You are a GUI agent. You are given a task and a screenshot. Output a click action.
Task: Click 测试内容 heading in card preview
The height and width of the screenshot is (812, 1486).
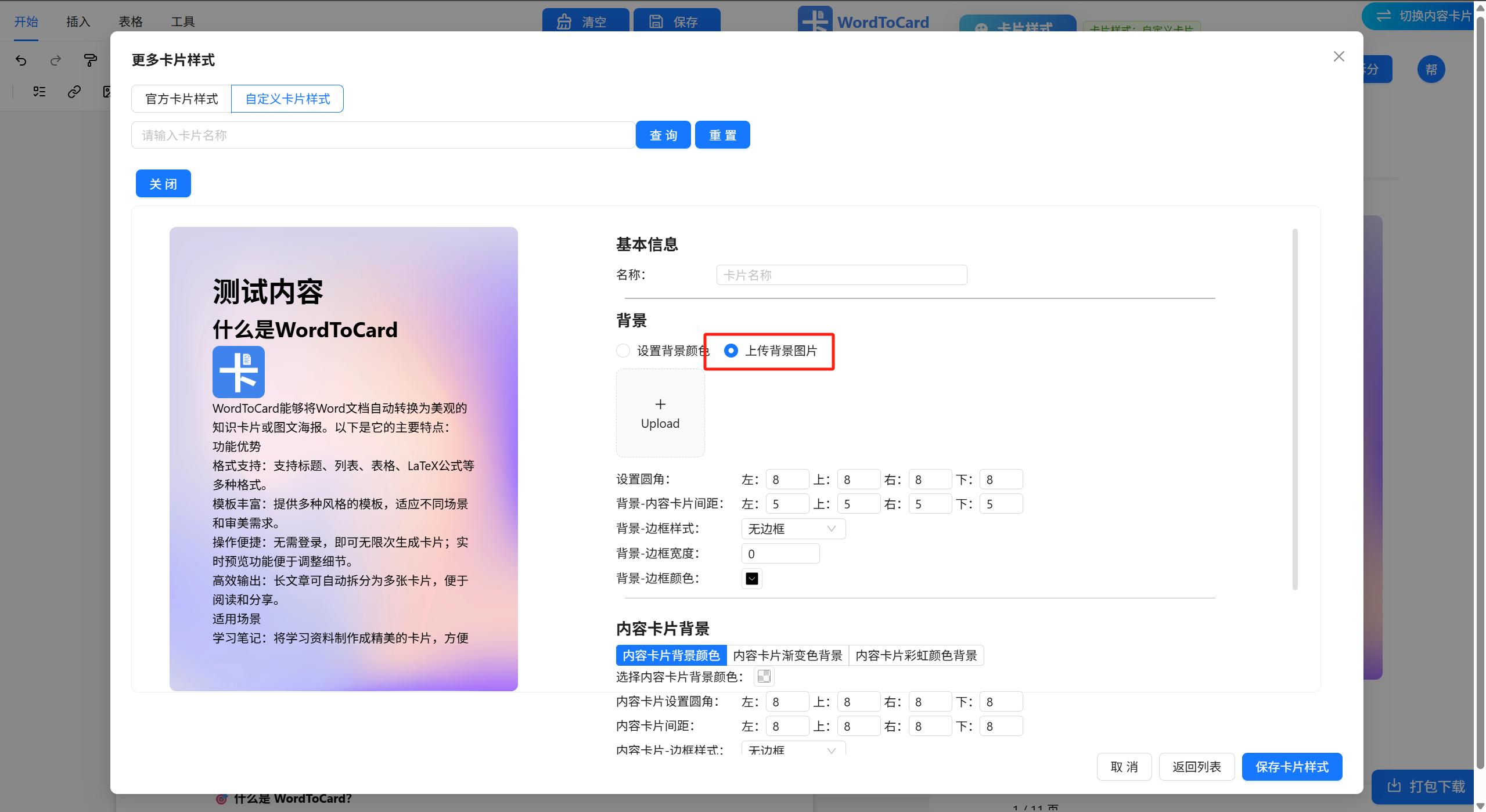(268, 291)
